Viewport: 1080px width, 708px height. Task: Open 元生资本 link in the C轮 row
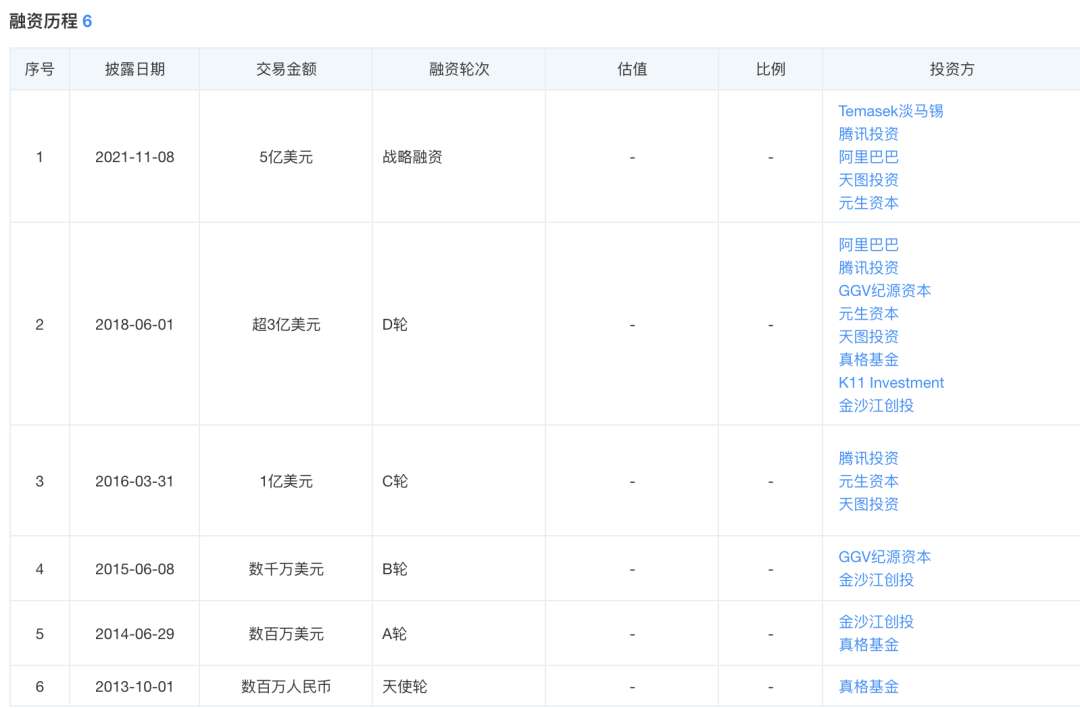click(868, 481)
